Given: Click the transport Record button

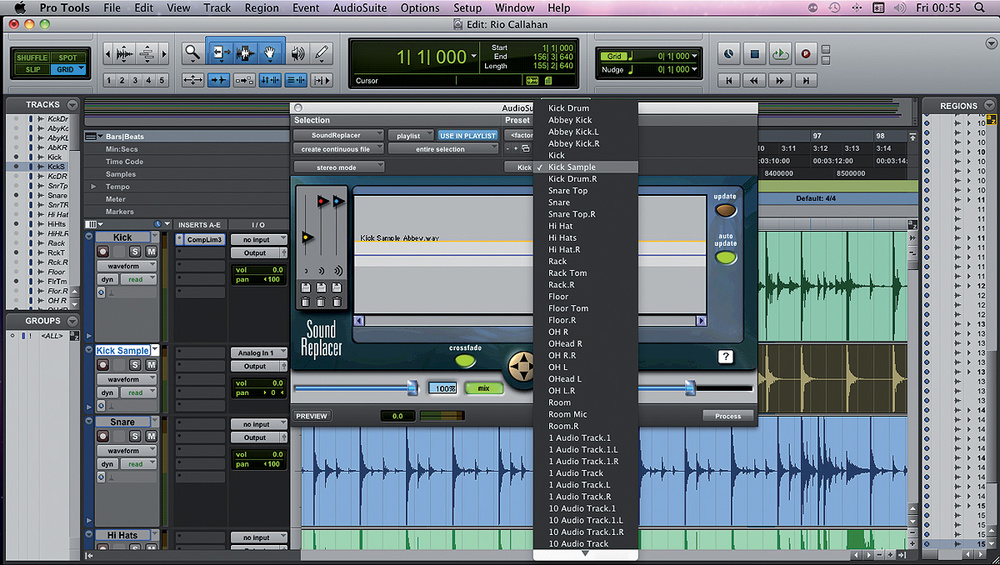Looking at the screenshot, I should coord(805,54).
